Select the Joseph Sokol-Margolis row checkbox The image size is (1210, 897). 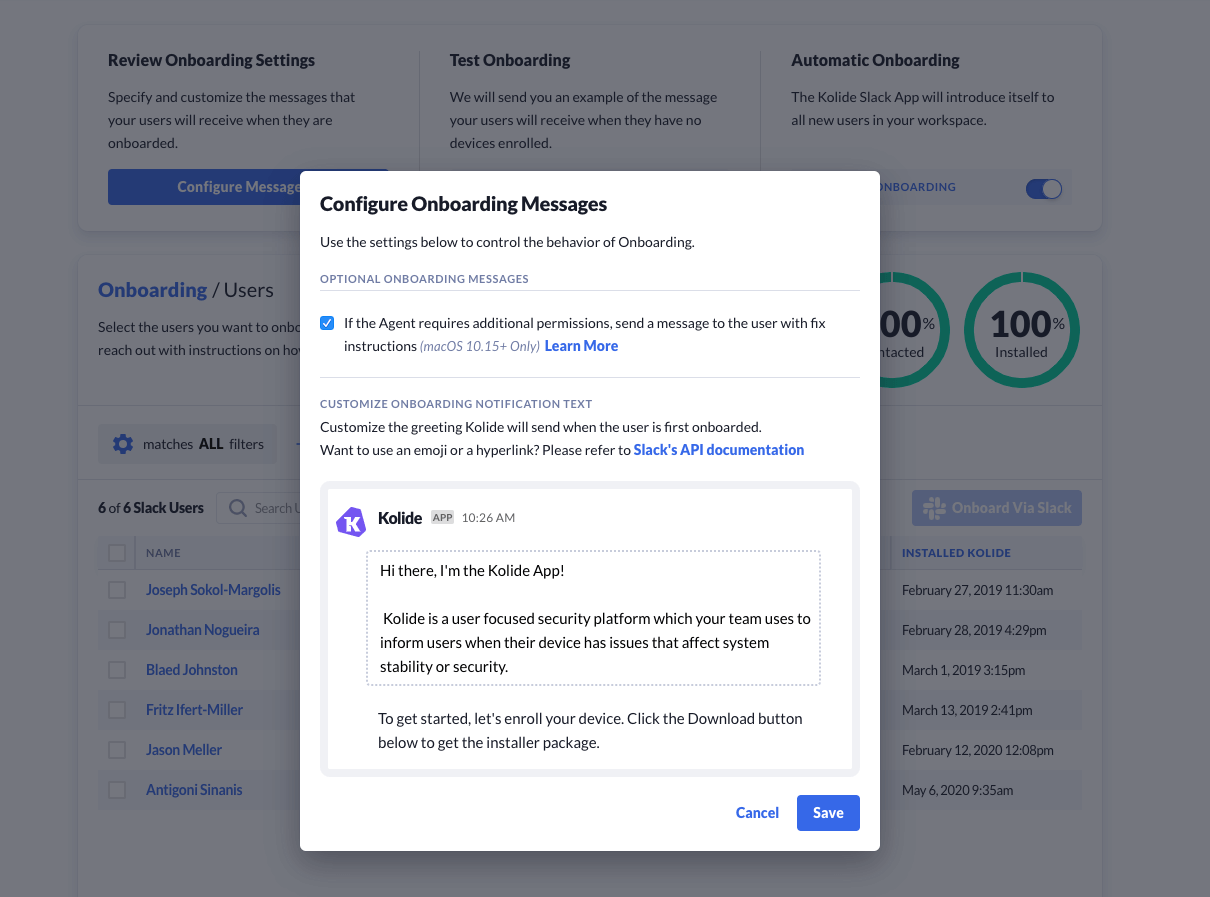(117, 590)
